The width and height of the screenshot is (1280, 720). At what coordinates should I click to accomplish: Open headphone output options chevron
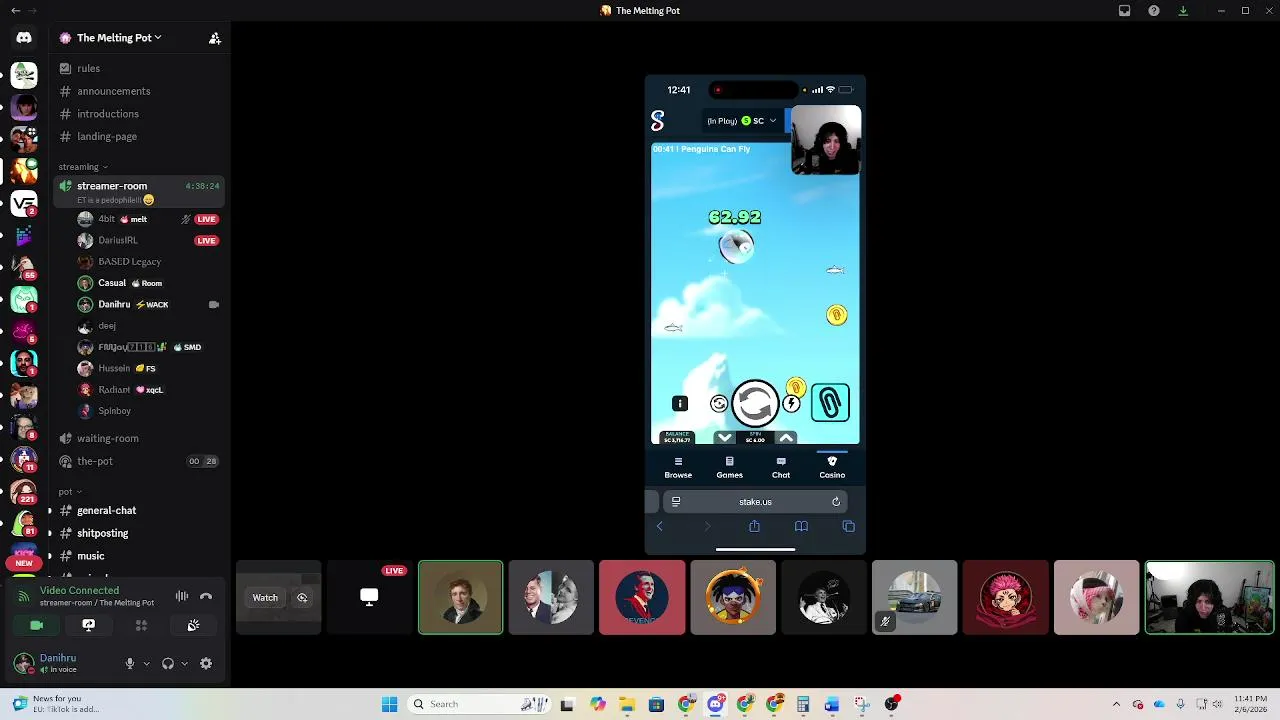(x=184, y=663)
